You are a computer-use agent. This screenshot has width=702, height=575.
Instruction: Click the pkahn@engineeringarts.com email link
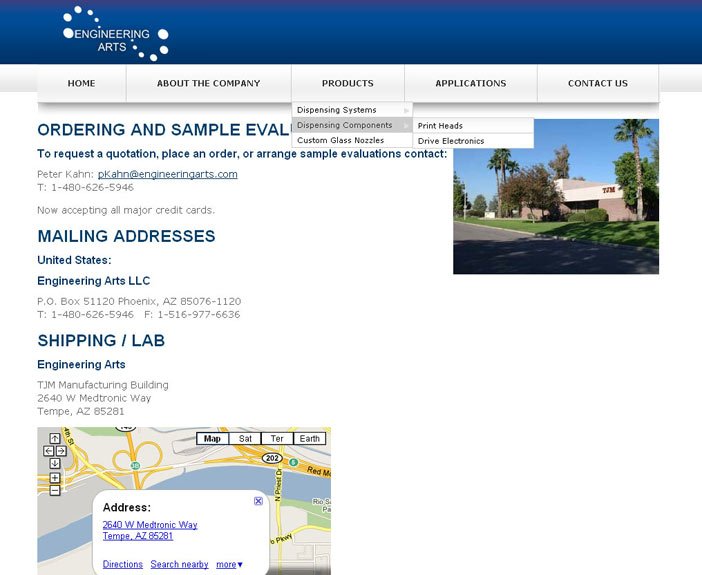[167, 174]
